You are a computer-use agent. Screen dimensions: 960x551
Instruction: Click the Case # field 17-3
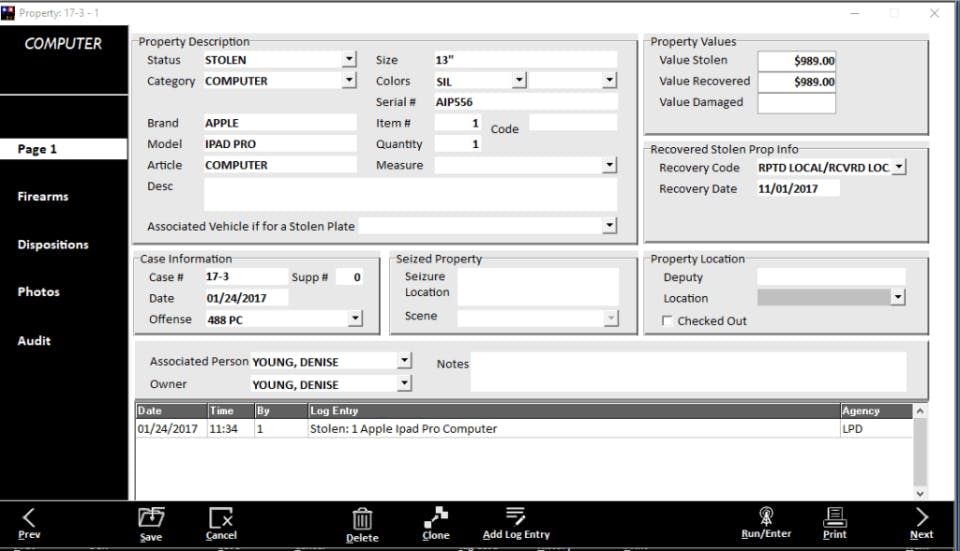[x=246, y=277]
